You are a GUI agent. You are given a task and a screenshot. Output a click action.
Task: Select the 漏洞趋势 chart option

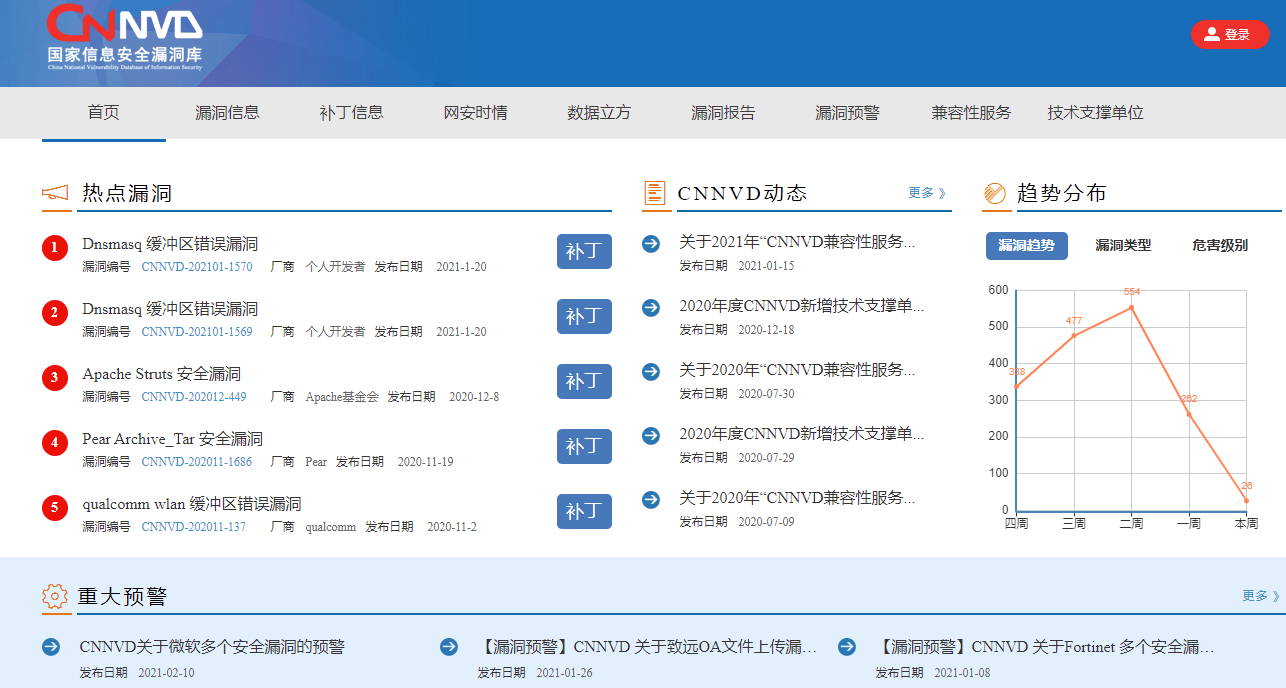(1028, 245)
